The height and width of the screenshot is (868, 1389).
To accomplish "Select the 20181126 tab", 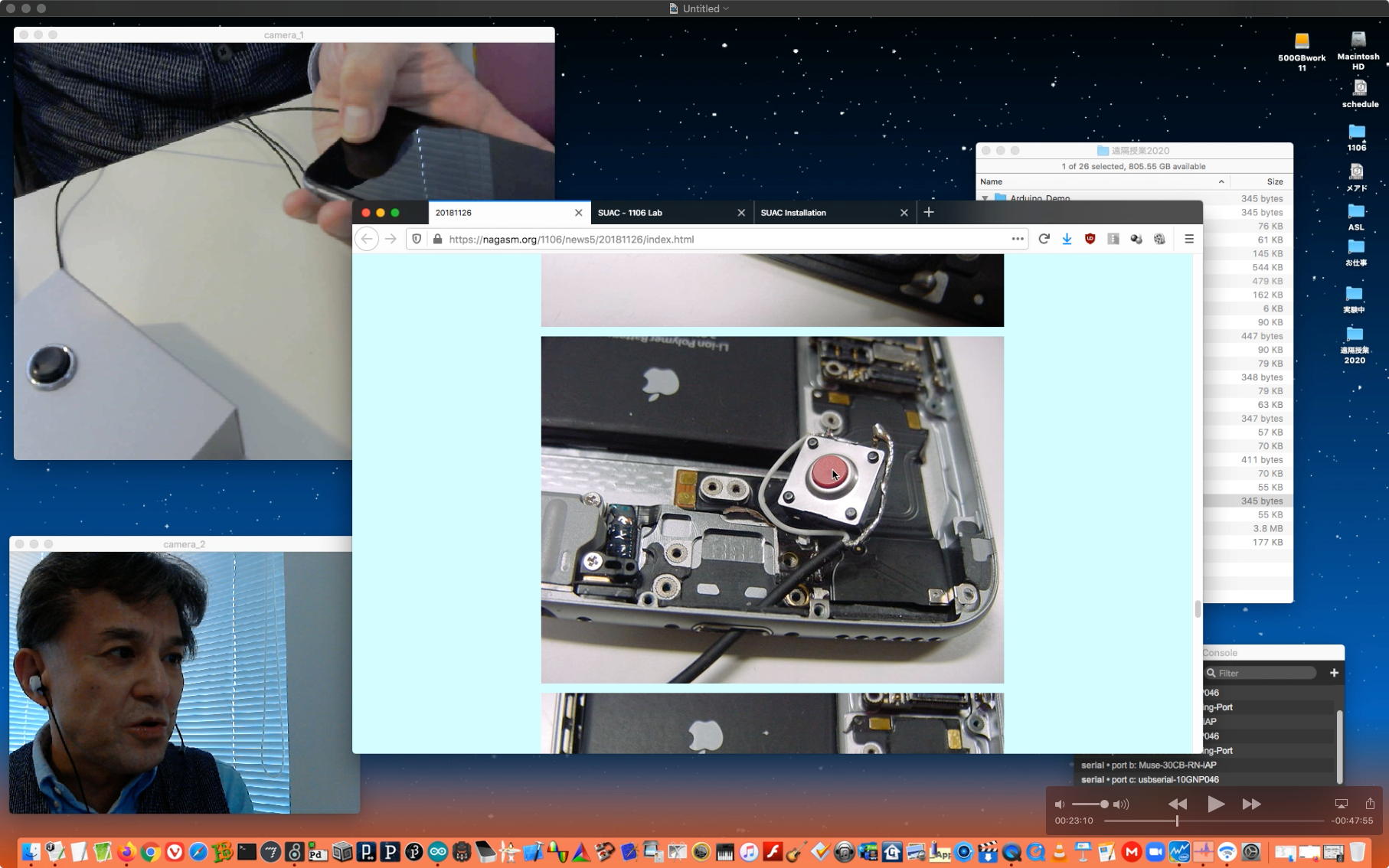I will (510, 213).
